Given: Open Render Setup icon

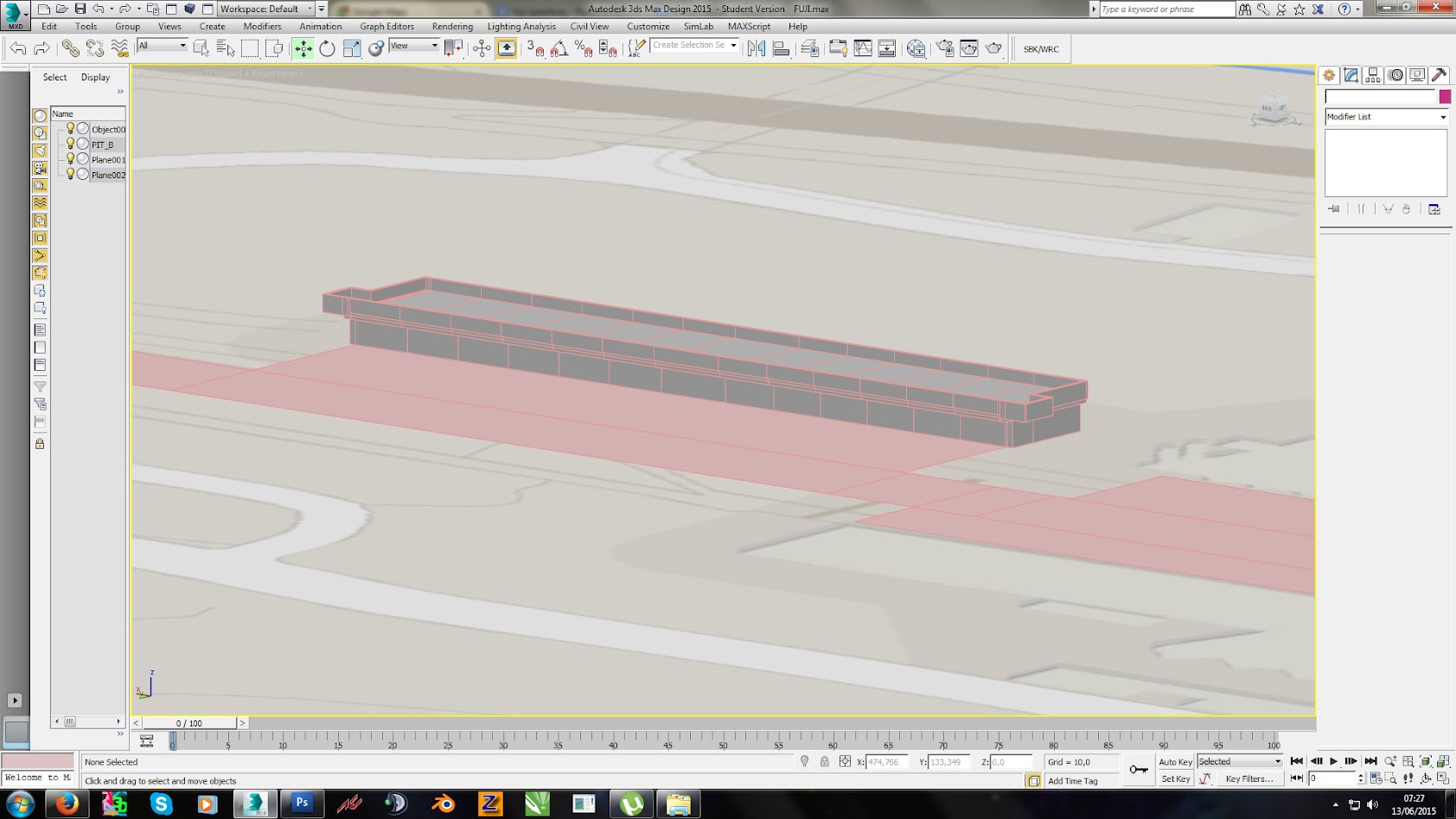Looking at the screenshot, I should 944,49.
